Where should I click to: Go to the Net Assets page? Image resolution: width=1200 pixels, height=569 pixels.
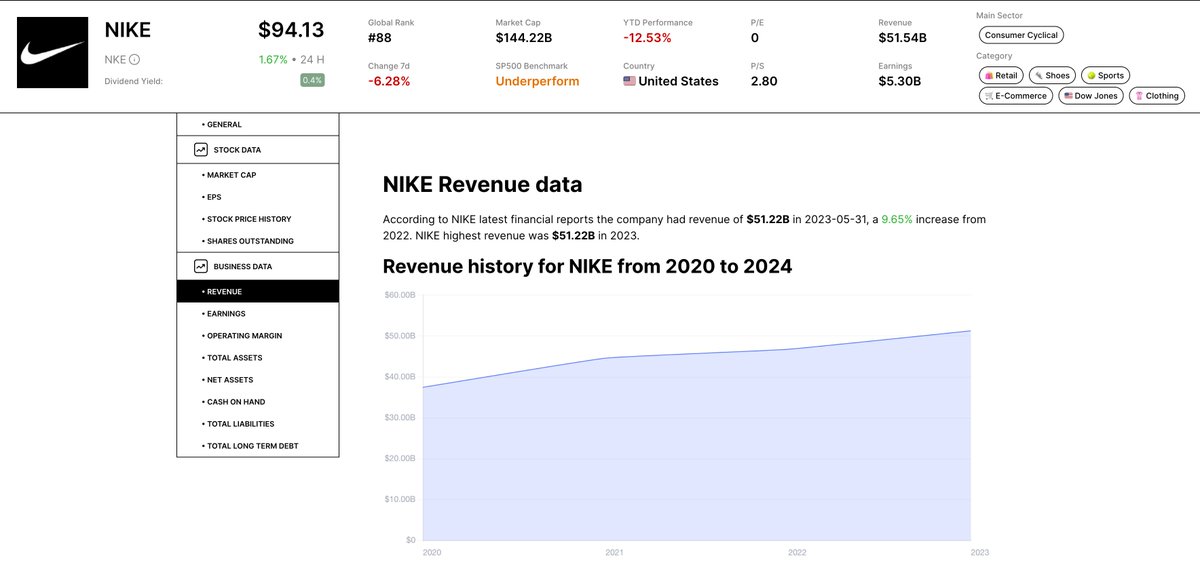coord(258,379)
